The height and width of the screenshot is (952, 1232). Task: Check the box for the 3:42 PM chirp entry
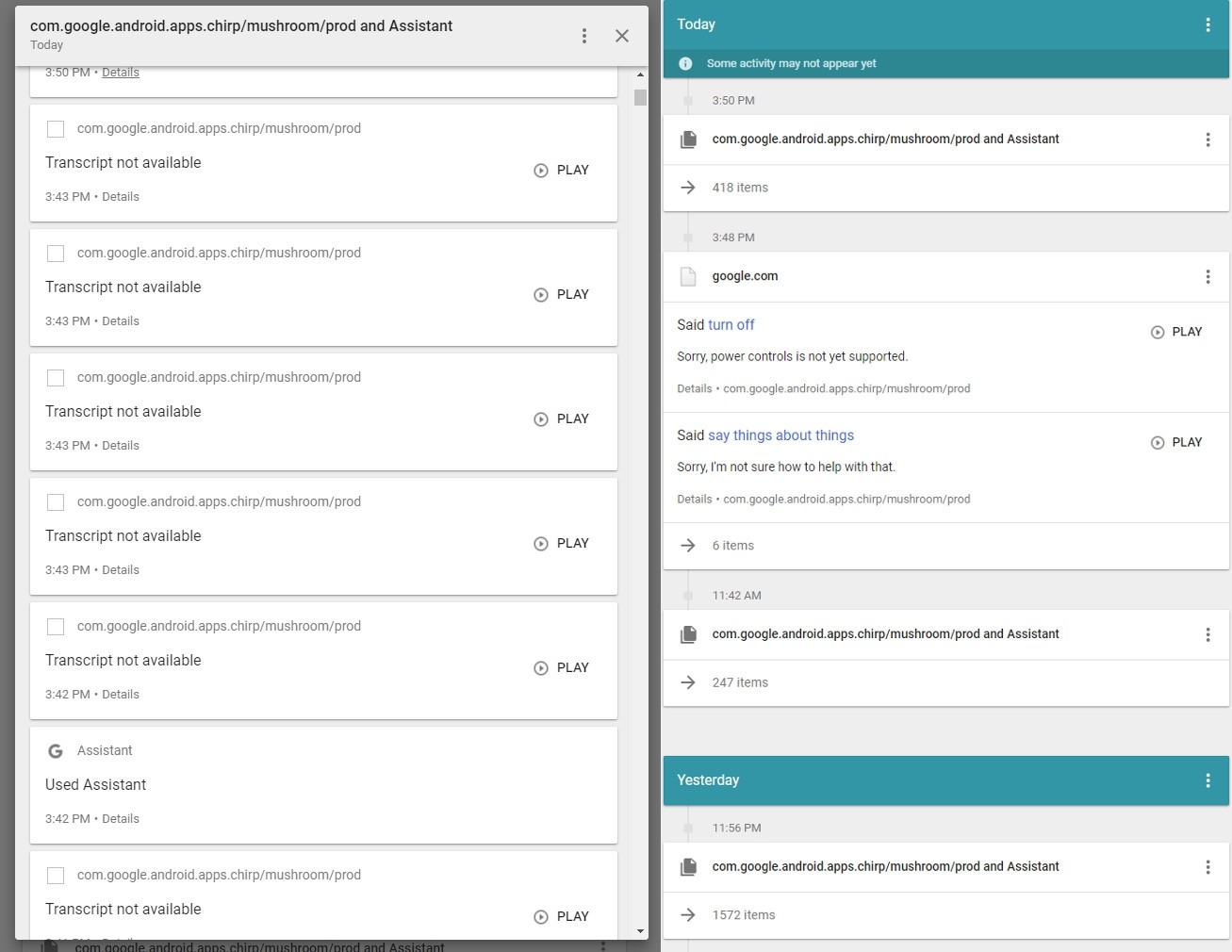(56, 627)
